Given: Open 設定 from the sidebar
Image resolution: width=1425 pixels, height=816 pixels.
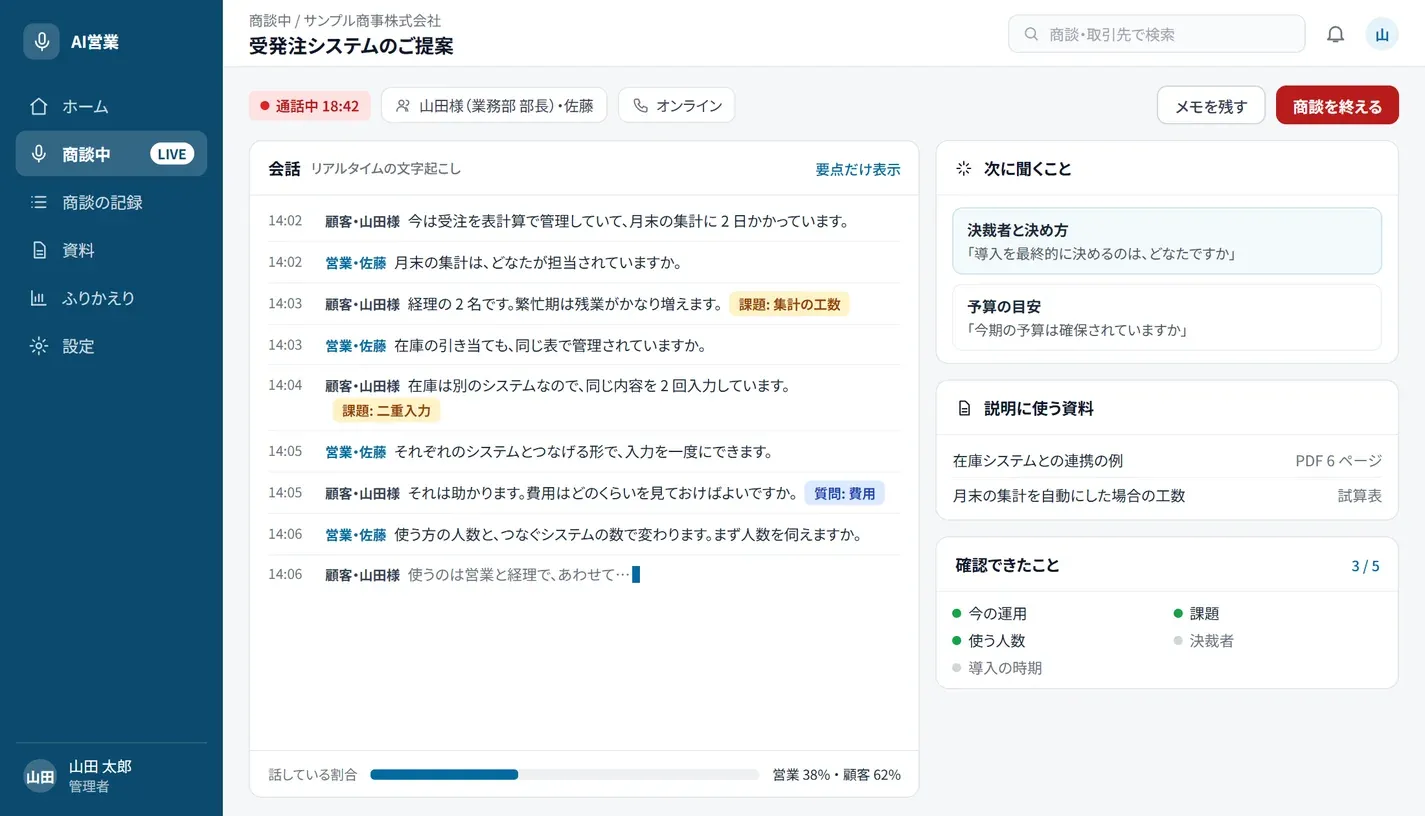Looking at the screenshot, I should [x=111, y=346].
